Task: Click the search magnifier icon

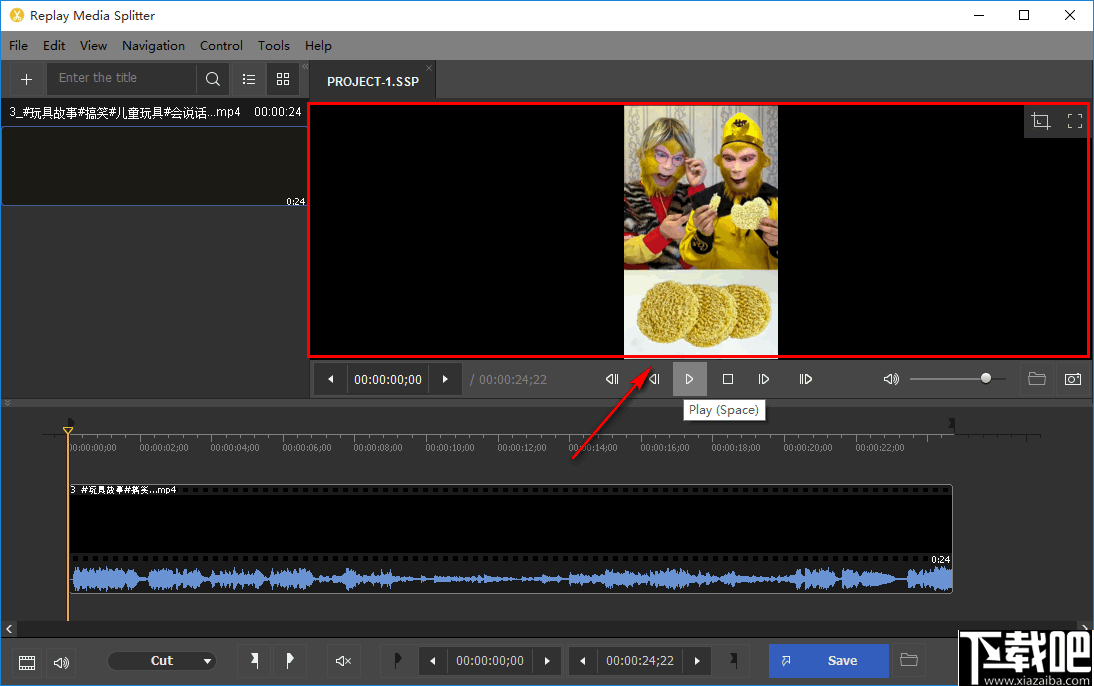Action: [x=212, y=78]
